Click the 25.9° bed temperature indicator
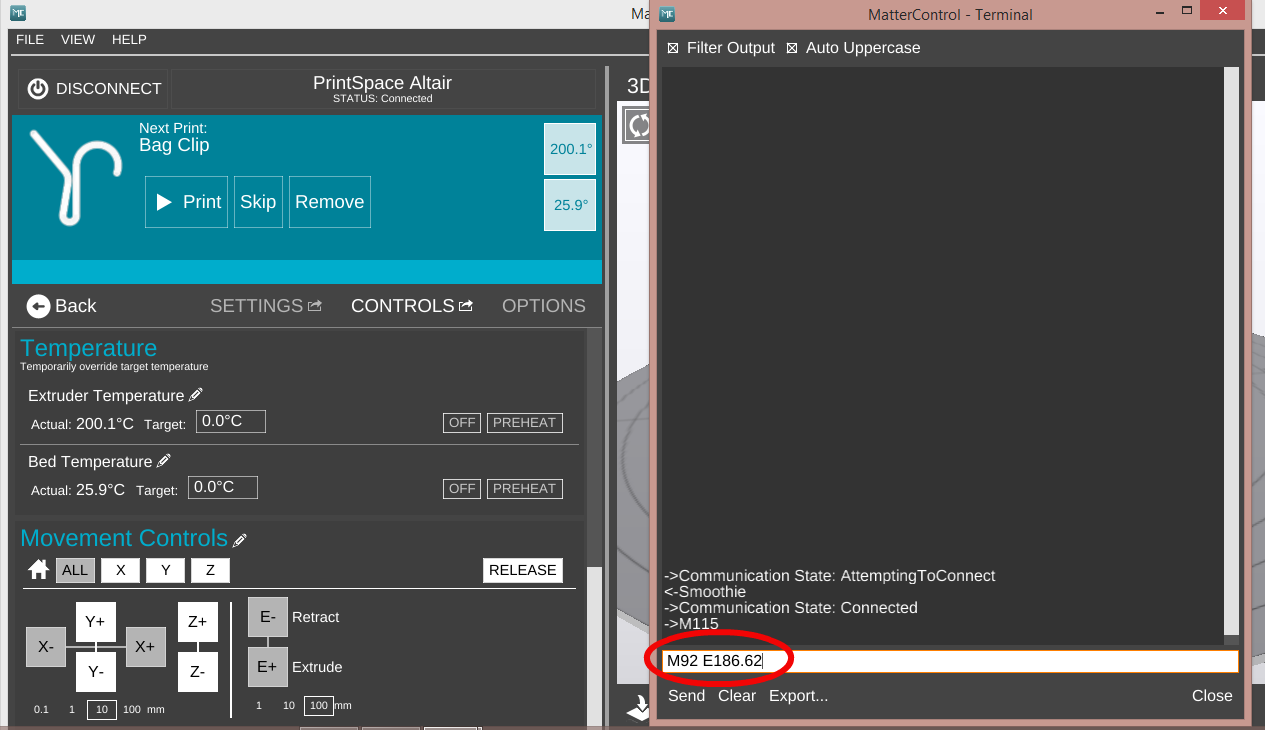1265x730 pixels. click(570, 205)
